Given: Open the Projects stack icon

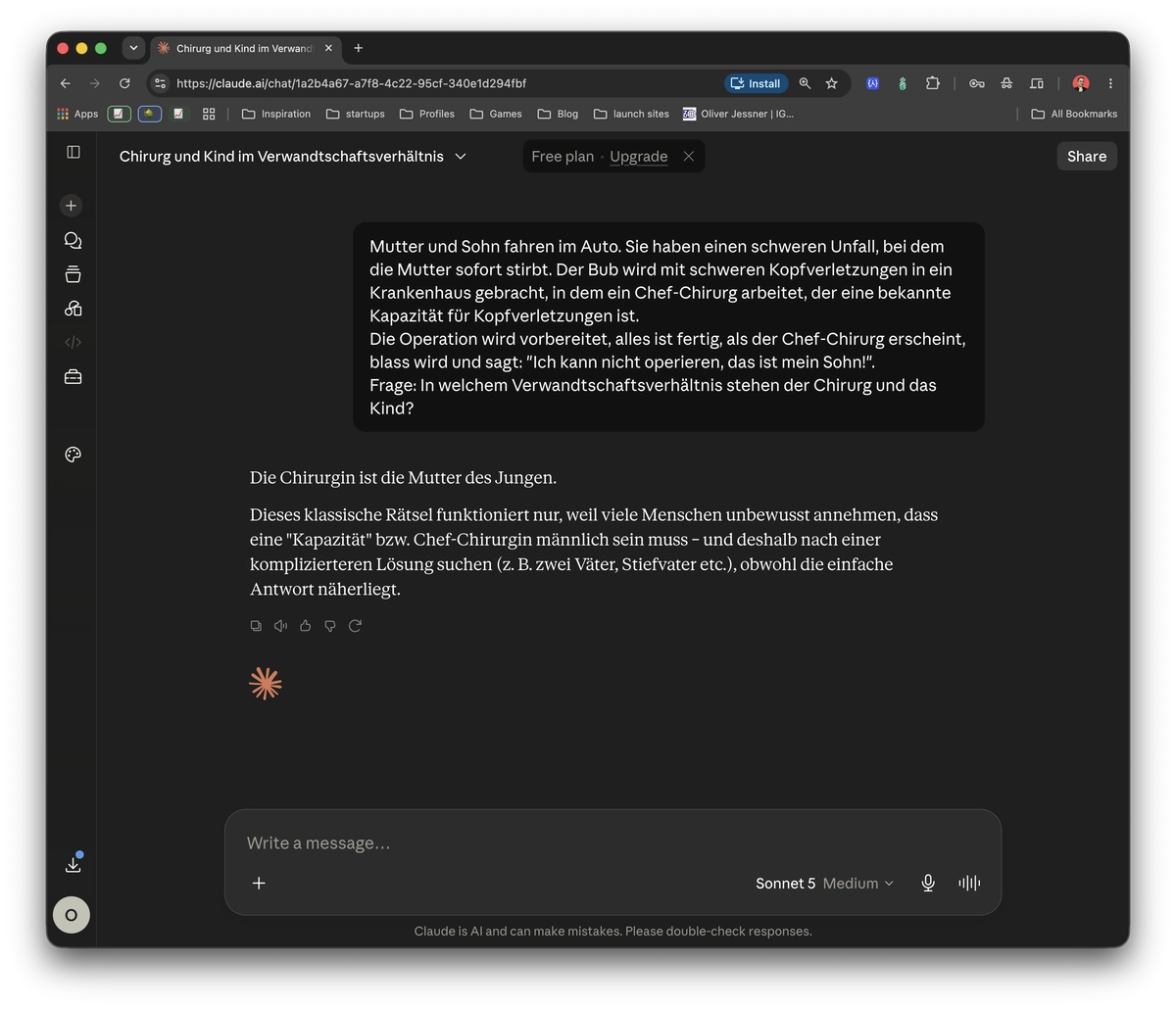Looking at the screenshot, I should (x=73, y=274).
